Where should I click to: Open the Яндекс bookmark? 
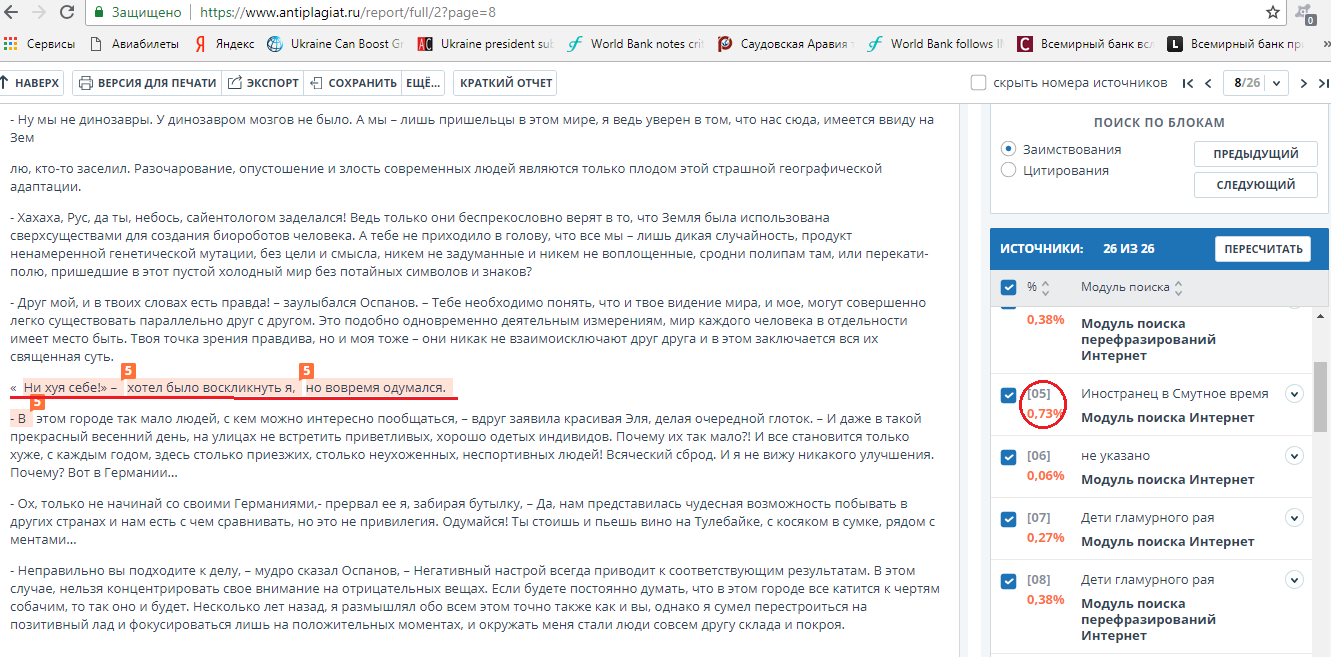coord(224,44)
